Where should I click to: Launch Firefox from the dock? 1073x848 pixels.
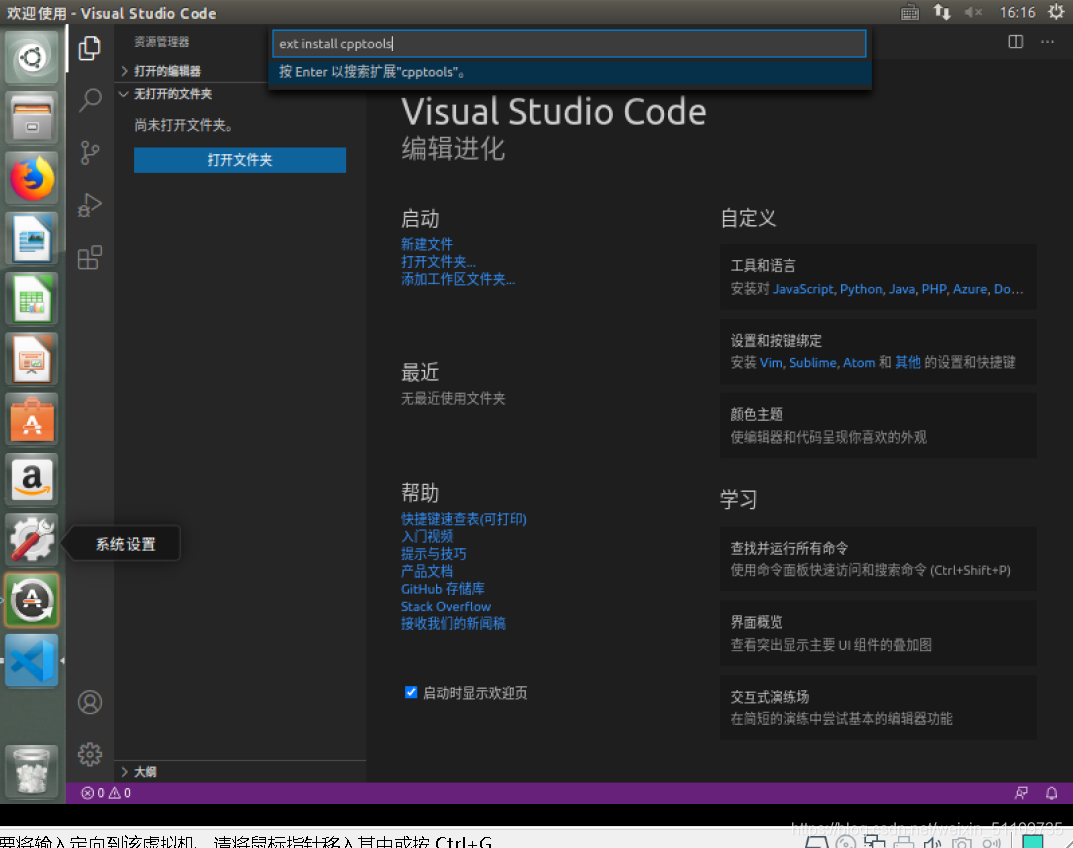[x=31, y=178]
